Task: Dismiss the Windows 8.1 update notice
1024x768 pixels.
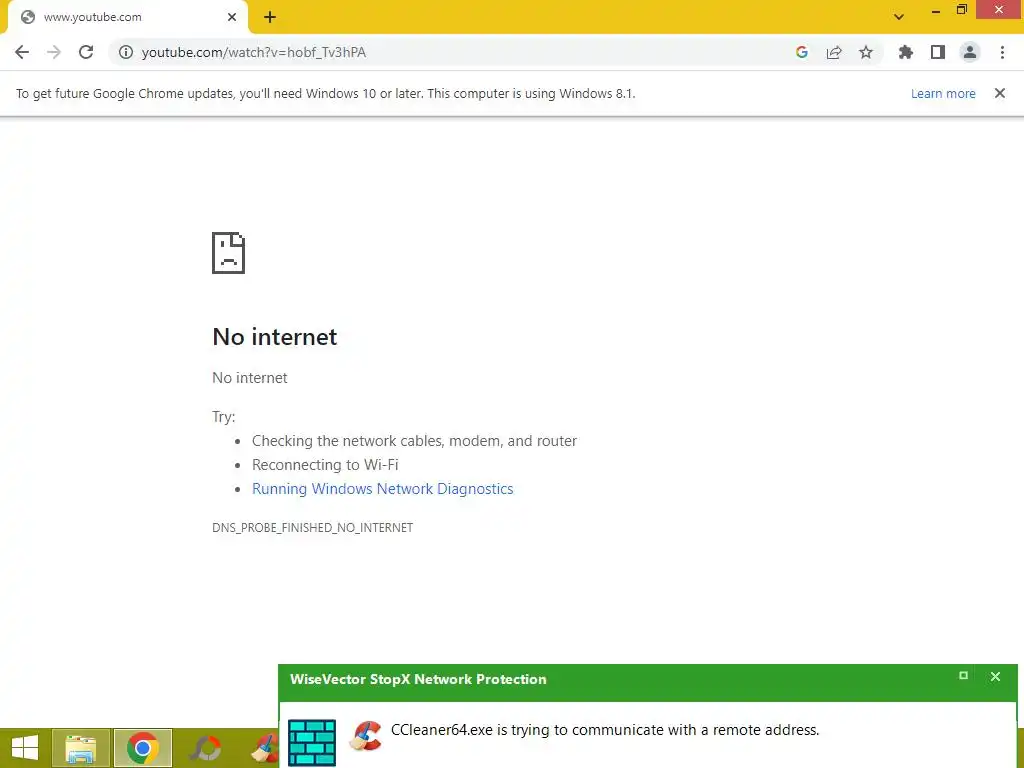Action: point(1000,93)
